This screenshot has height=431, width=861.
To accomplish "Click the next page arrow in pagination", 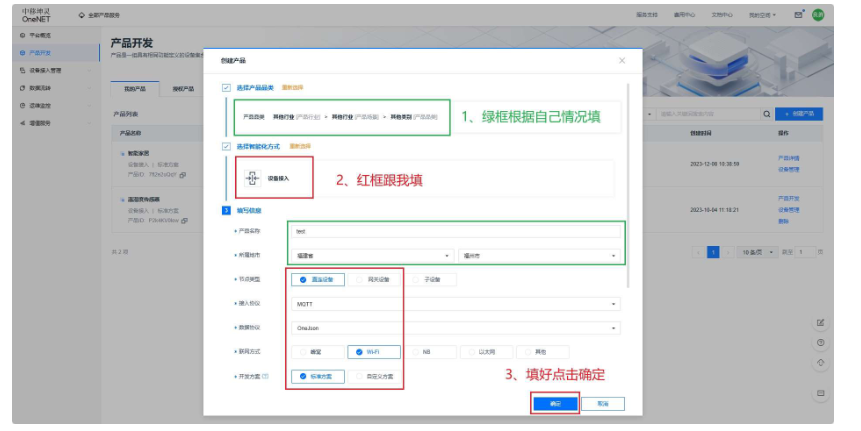I will coord(728,252).
